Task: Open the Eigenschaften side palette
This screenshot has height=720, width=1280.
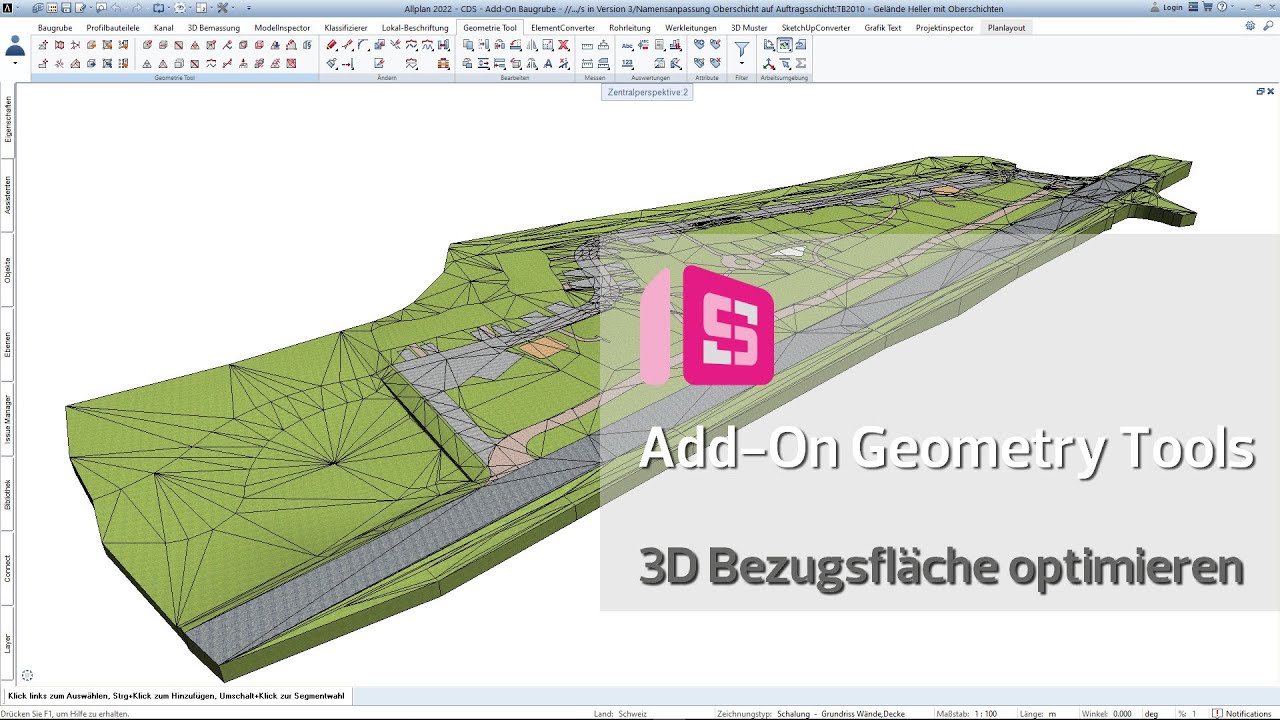Action: click(8, 120)
